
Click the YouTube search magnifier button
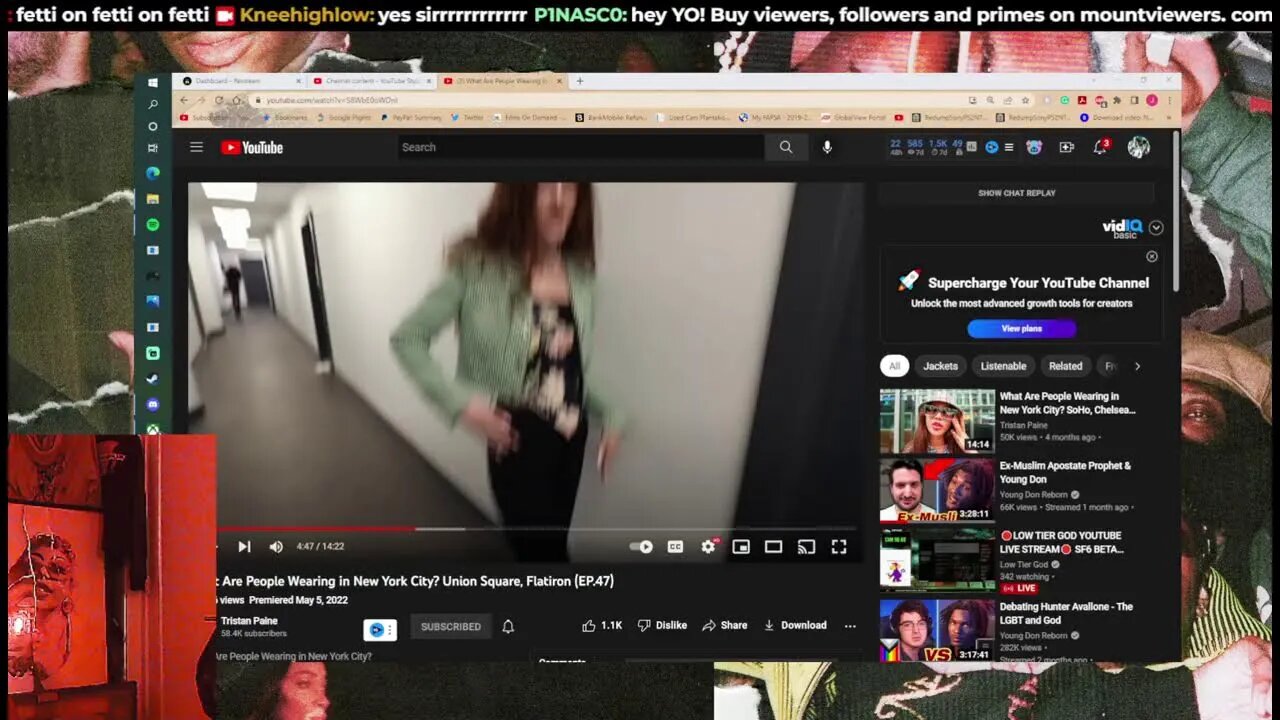pos(786,147)
